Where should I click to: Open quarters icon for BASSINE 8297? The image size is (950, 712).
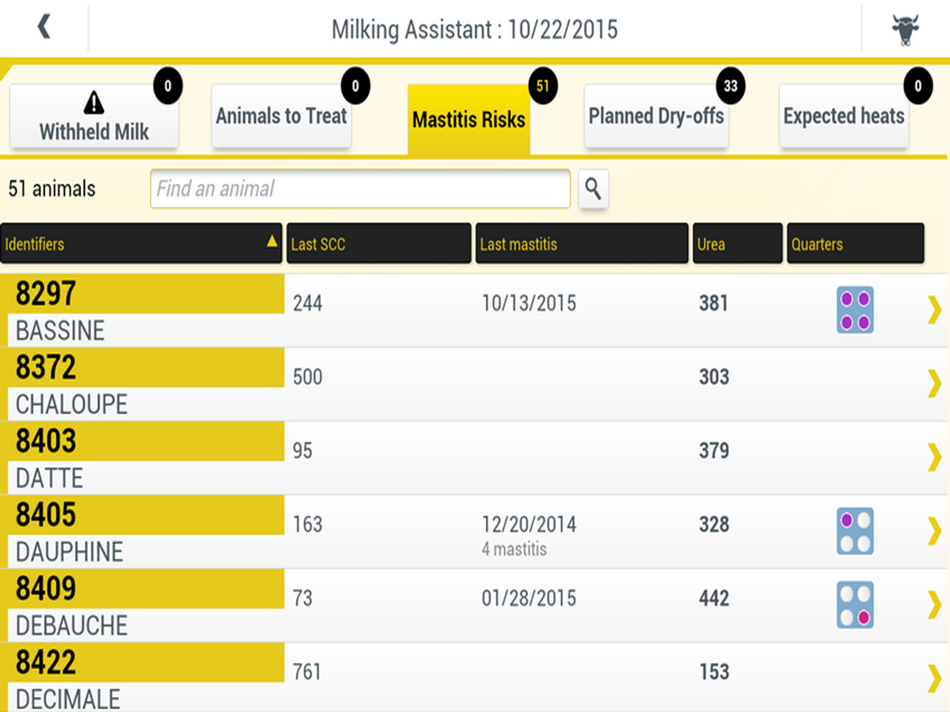(x=855, y=310)
